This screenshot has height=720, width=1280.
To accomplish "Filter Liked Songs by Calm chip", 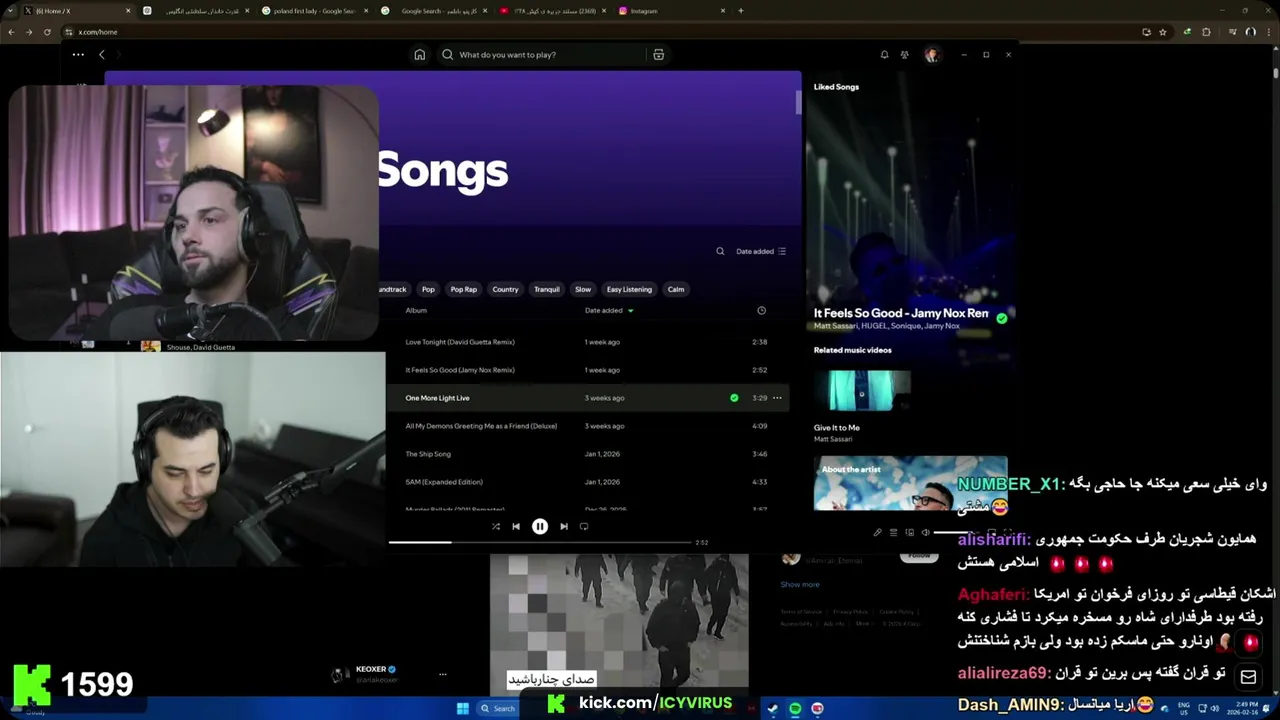I will pyautogui.click(x=676, y=289).
